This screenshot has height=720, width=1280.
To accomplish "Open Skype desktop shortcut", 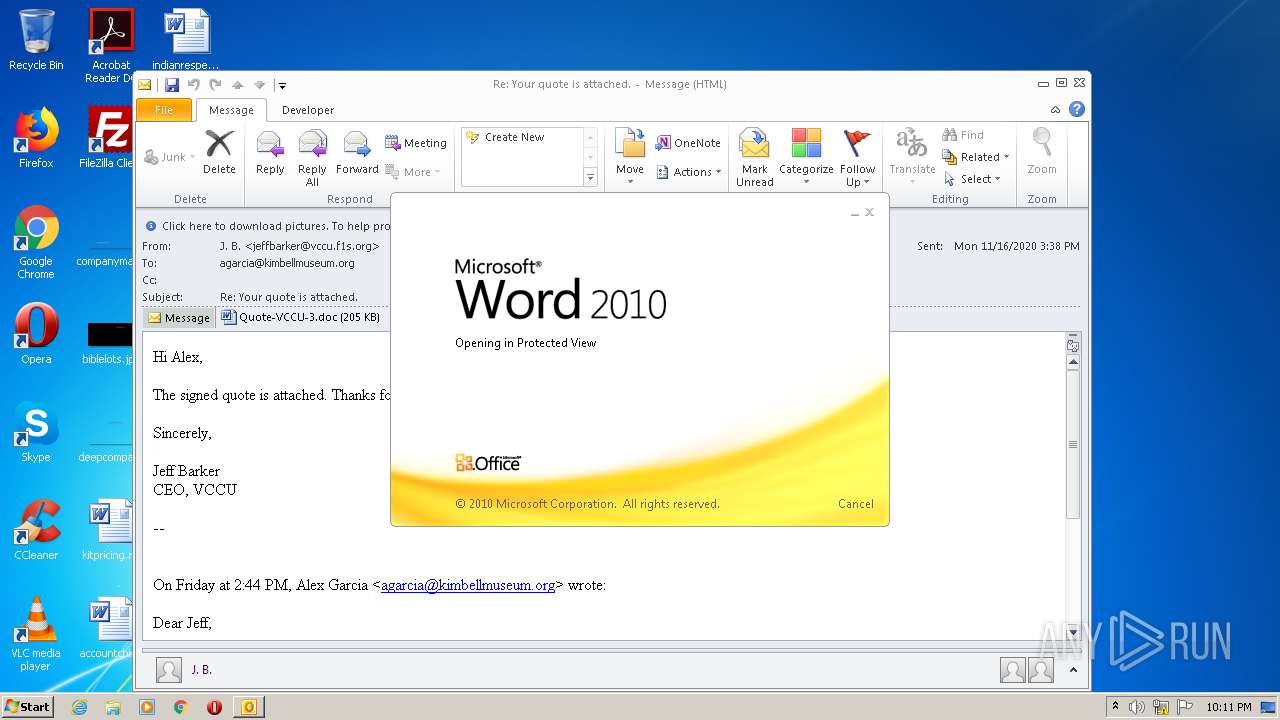I will point(36,432).
